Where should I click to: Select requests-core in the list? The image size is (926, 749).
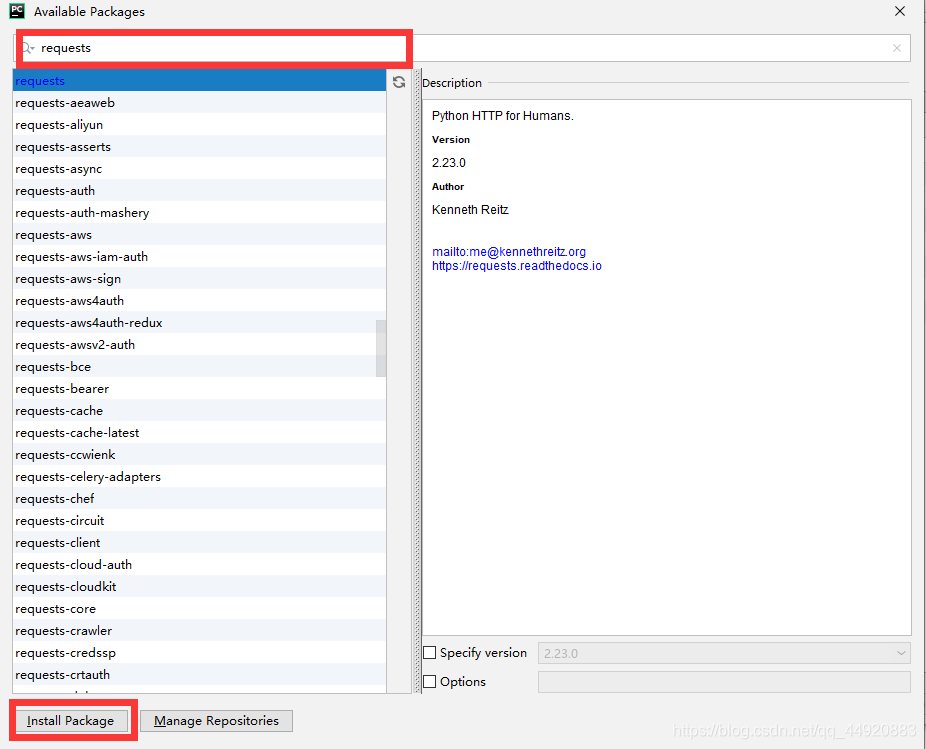coord(199,608)
